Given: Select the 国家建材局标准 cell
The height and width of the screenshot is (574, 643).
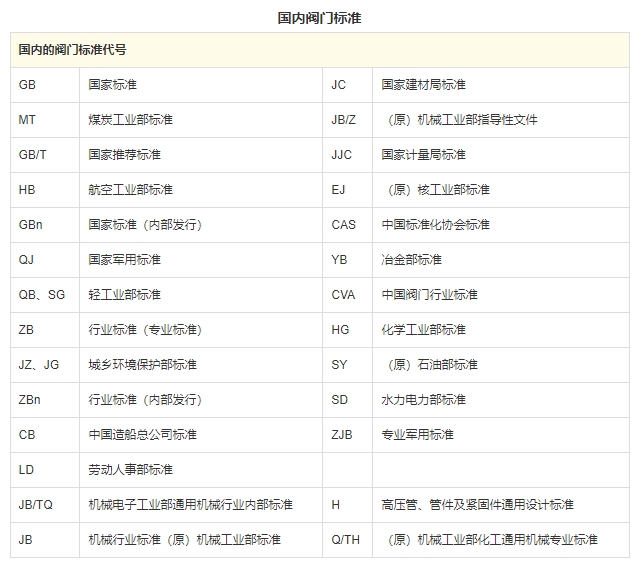Looking at the screenshot, I should click(501, 85).
